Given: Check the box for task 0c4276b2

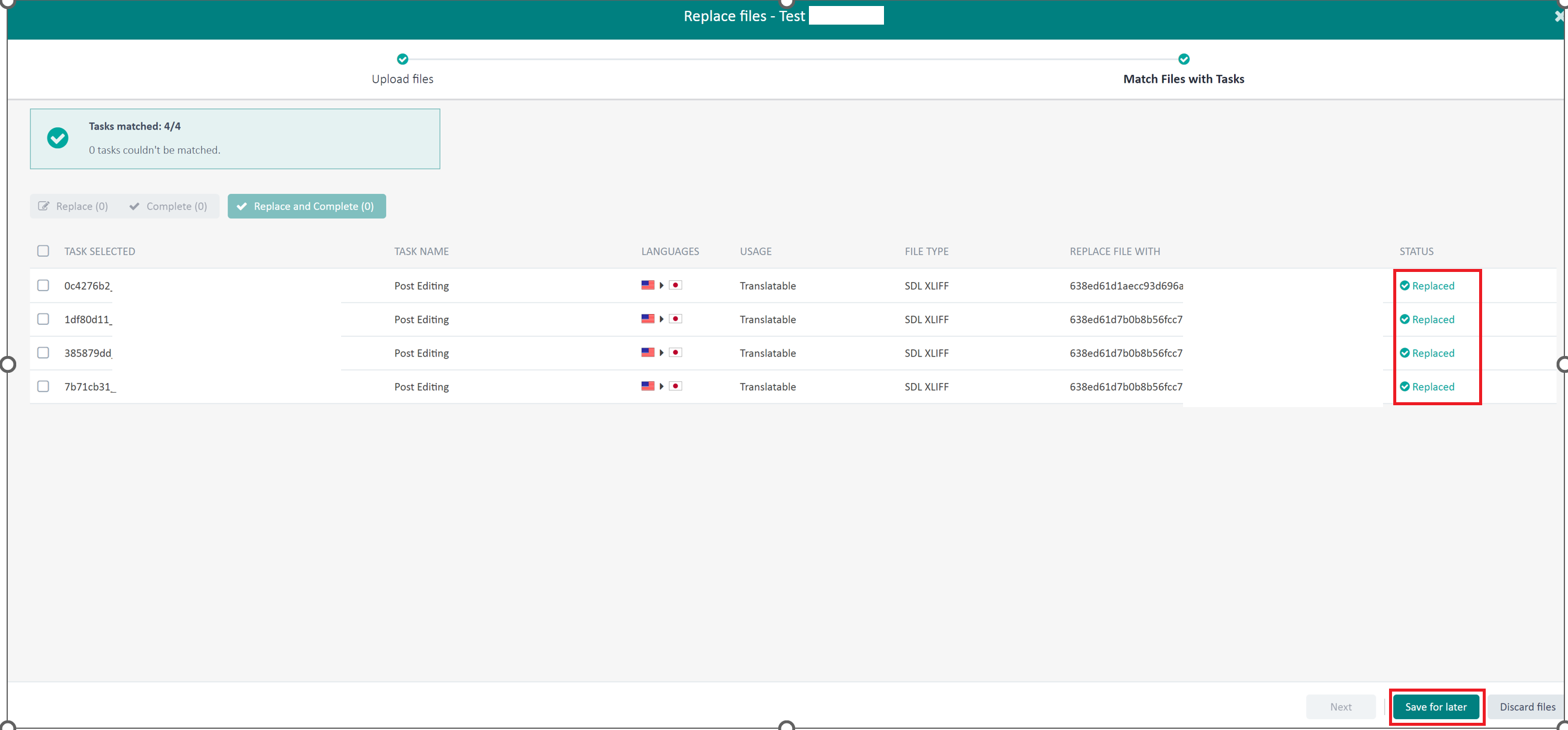Looking at the screenshot, I should point(43,285).
